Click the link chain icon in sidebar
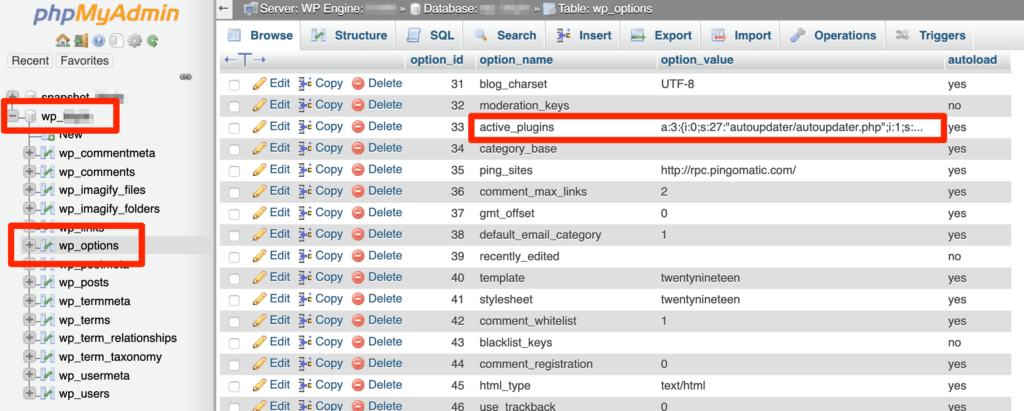 click(x=184, y=77)
